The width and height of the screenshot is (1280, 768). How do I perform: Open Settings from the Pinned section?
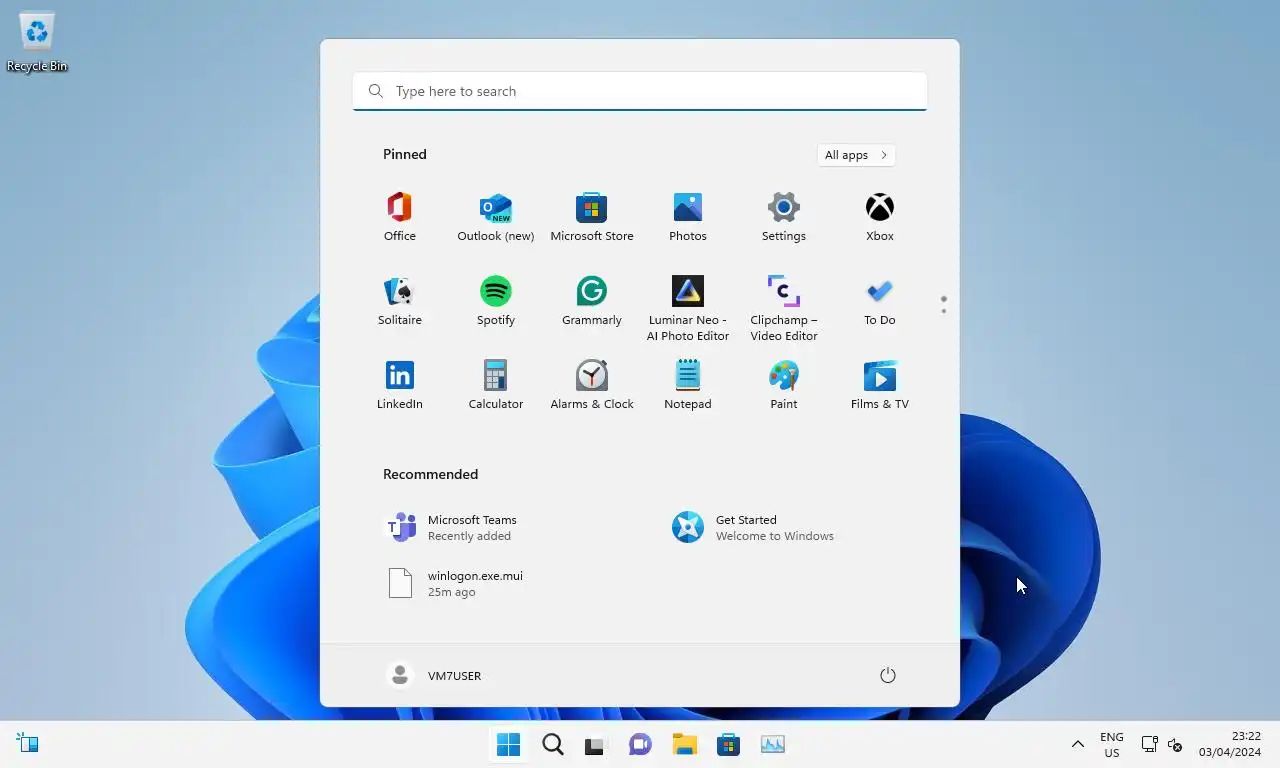tap(784, 217)
